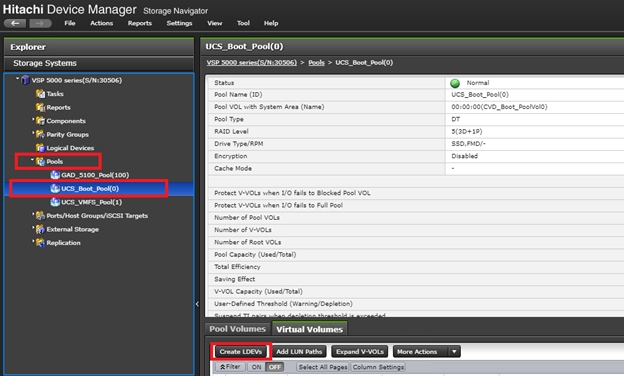Screen dimensions: 624x376
Task: Click the green Normal status indicator
Action: coord(455,83)
